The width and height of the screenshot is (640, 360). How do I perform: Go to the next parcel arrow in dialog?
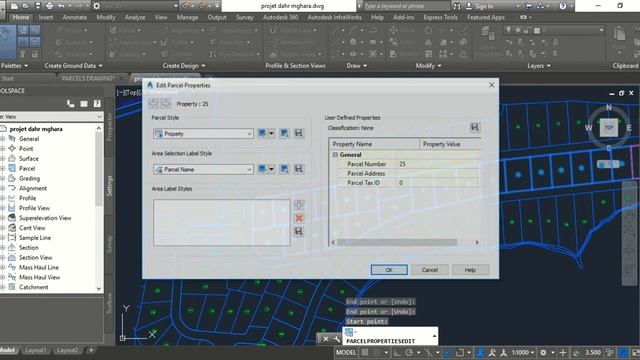(x=165, y=103)
